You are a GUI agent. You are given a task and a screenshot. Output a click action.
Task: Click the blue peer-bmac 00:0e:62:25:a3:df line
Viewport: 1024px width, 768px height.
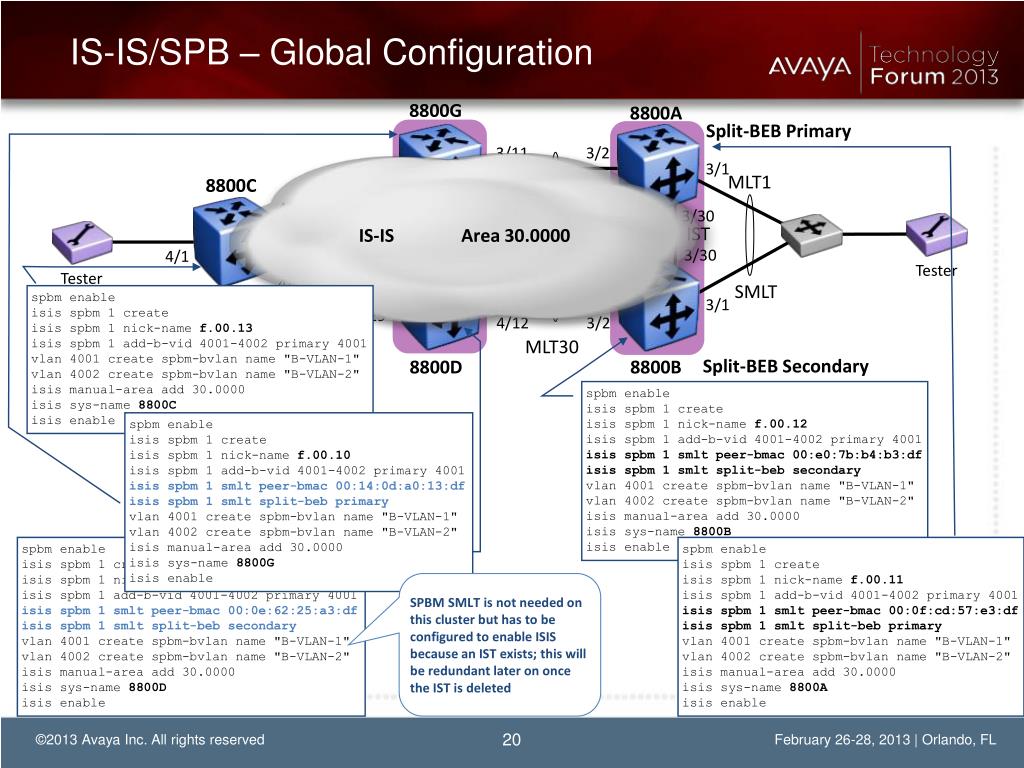click(x=189, y=611)
